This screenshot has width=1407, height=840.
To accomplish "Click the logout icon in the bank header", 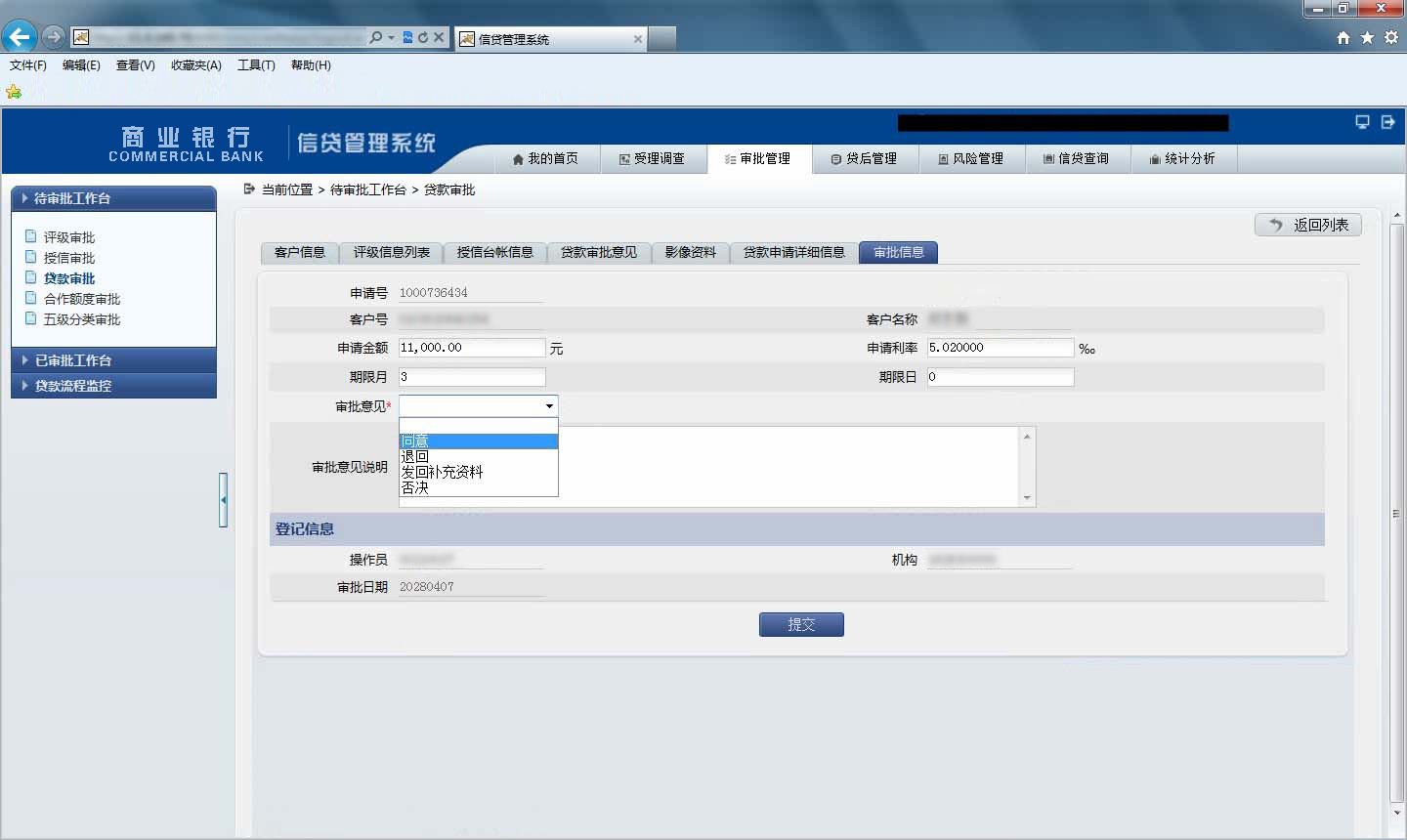I will (1387, 122).
